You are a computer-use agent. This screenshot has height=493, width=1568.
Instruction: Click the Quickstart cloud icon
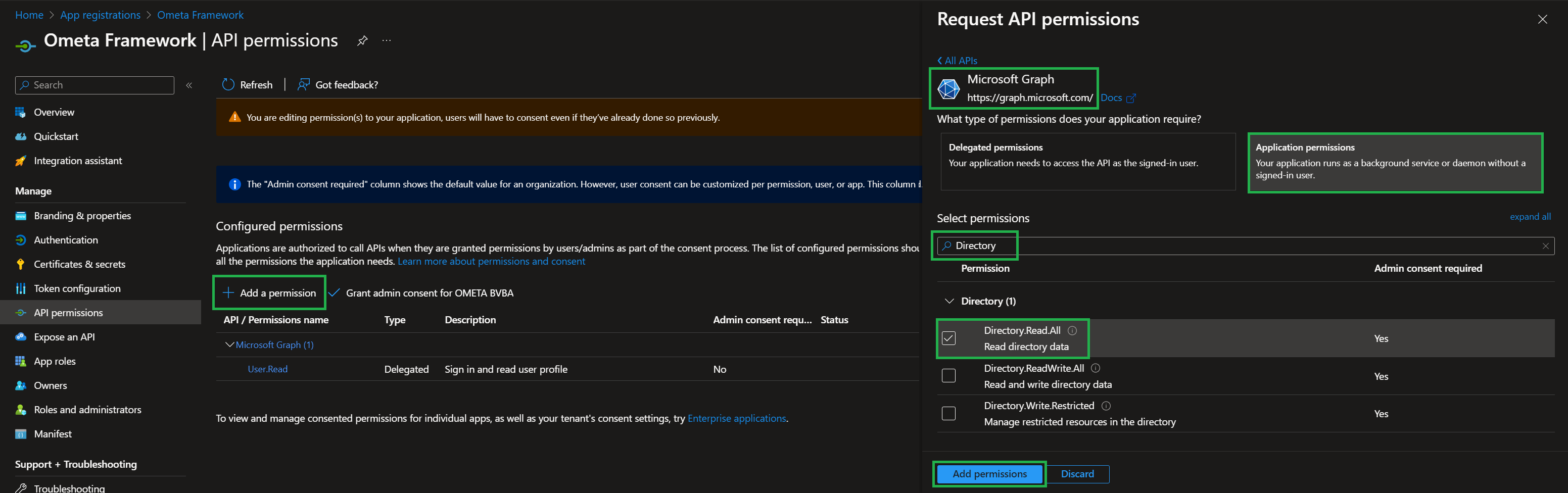point(21,136)
